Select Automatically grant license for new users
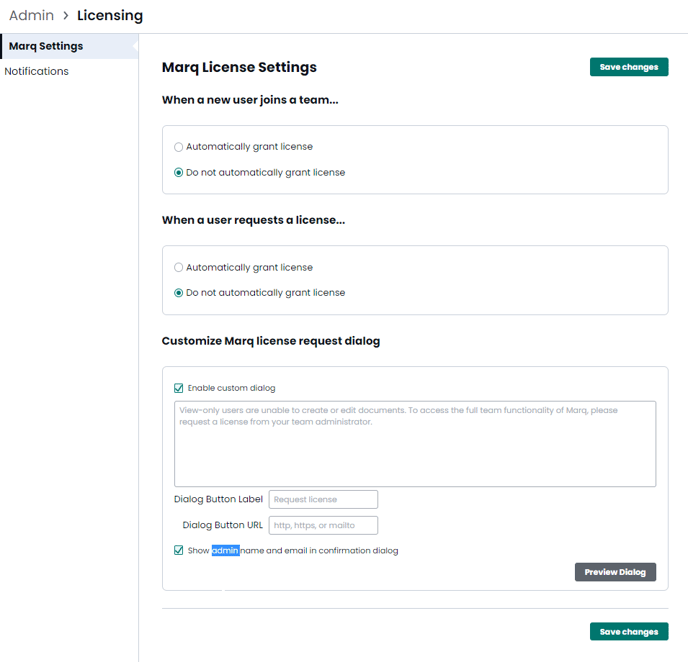Screen dimensions: 688x662 pos(179,147)
